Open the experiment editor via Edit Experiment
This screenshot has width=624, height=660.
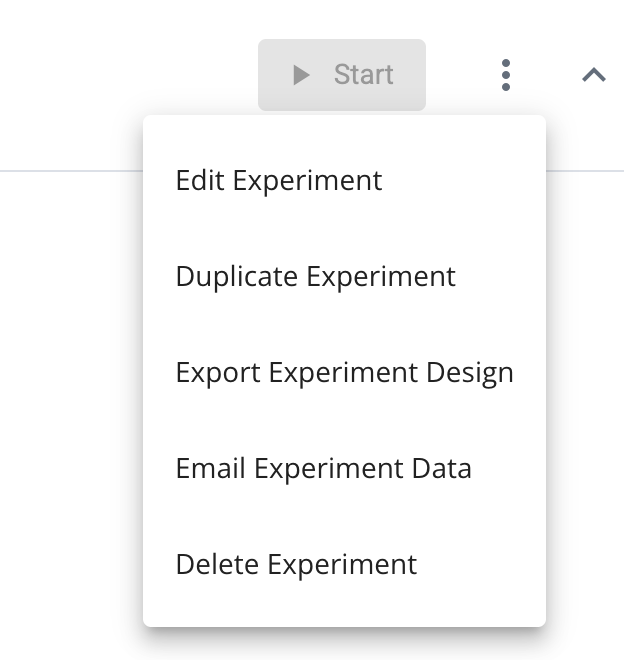[x=279, y=180]
